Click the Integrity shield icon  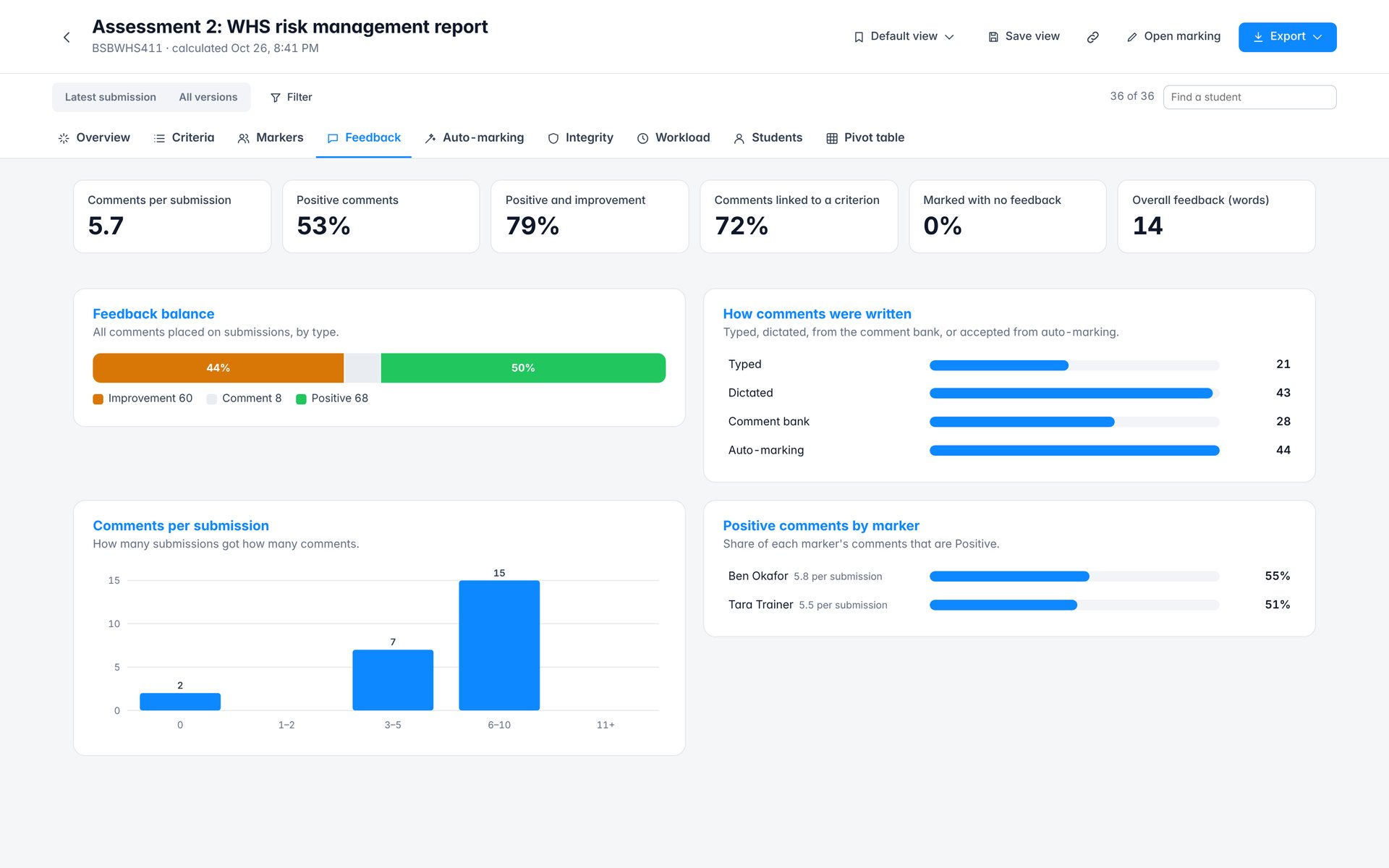pyautogui.click(x=553, y=138)
